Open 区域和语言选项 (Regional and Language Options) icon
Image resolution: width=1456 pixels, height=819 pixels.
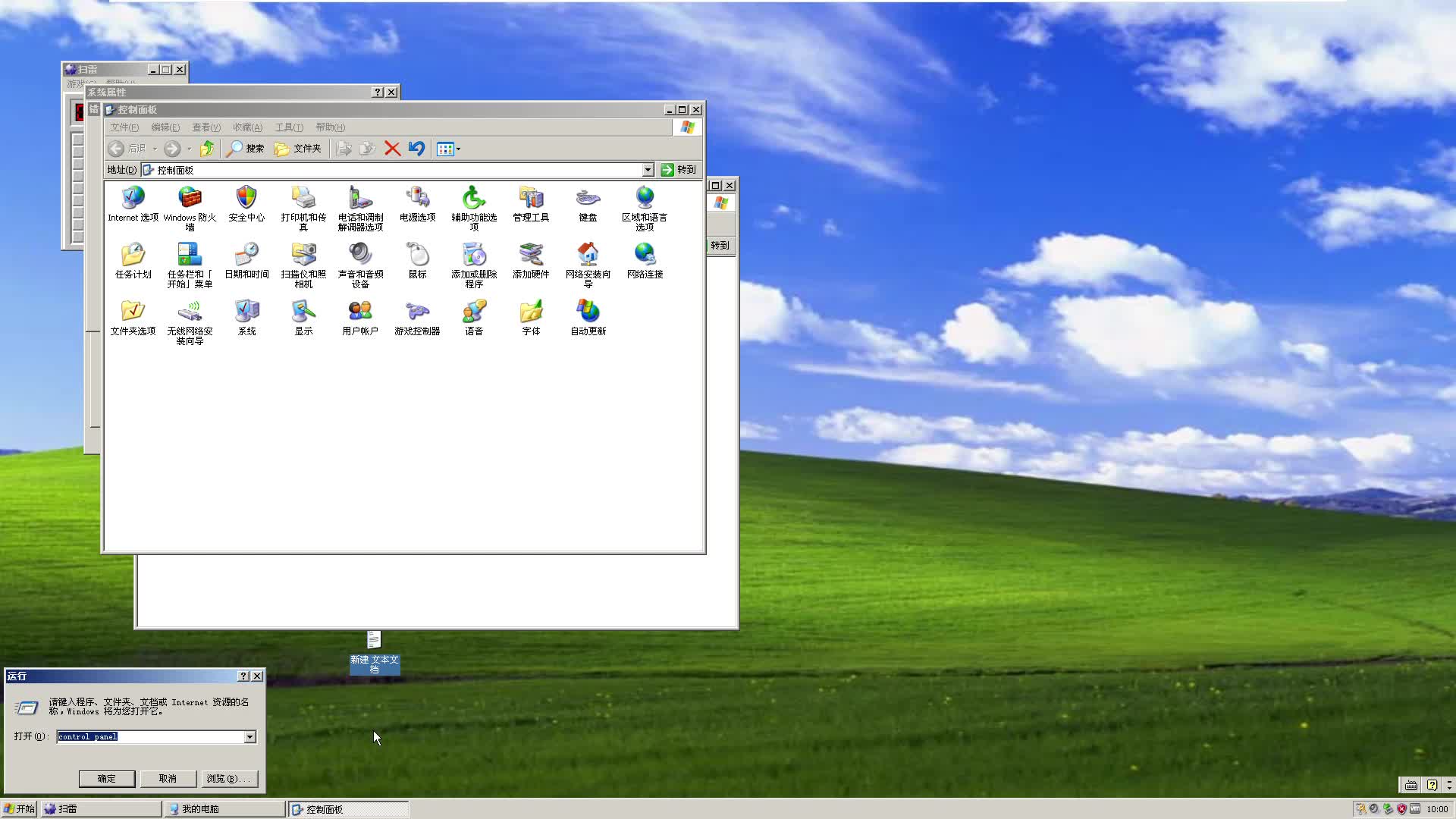[645, 199]
